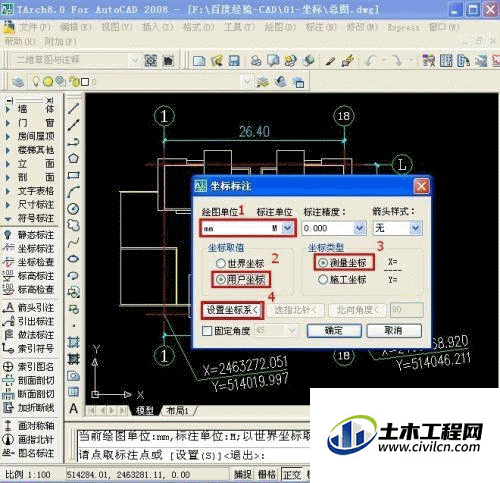500x483 pixels.
Task: Click the command line input area
Action: pyautogui.click(x=193, y=455)
